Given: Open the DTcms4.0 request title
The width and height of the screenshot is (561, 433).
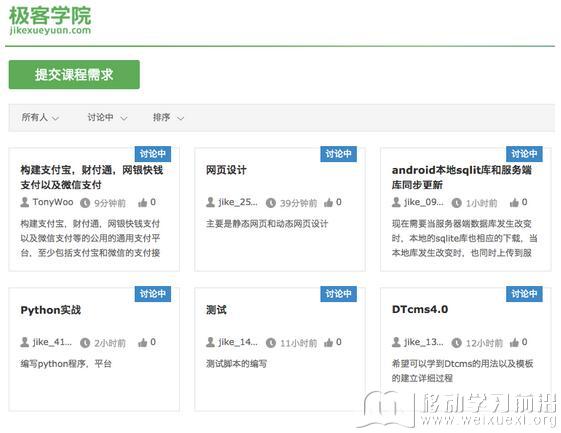Looking at the screenshot, I should click(x=420, y=309).
